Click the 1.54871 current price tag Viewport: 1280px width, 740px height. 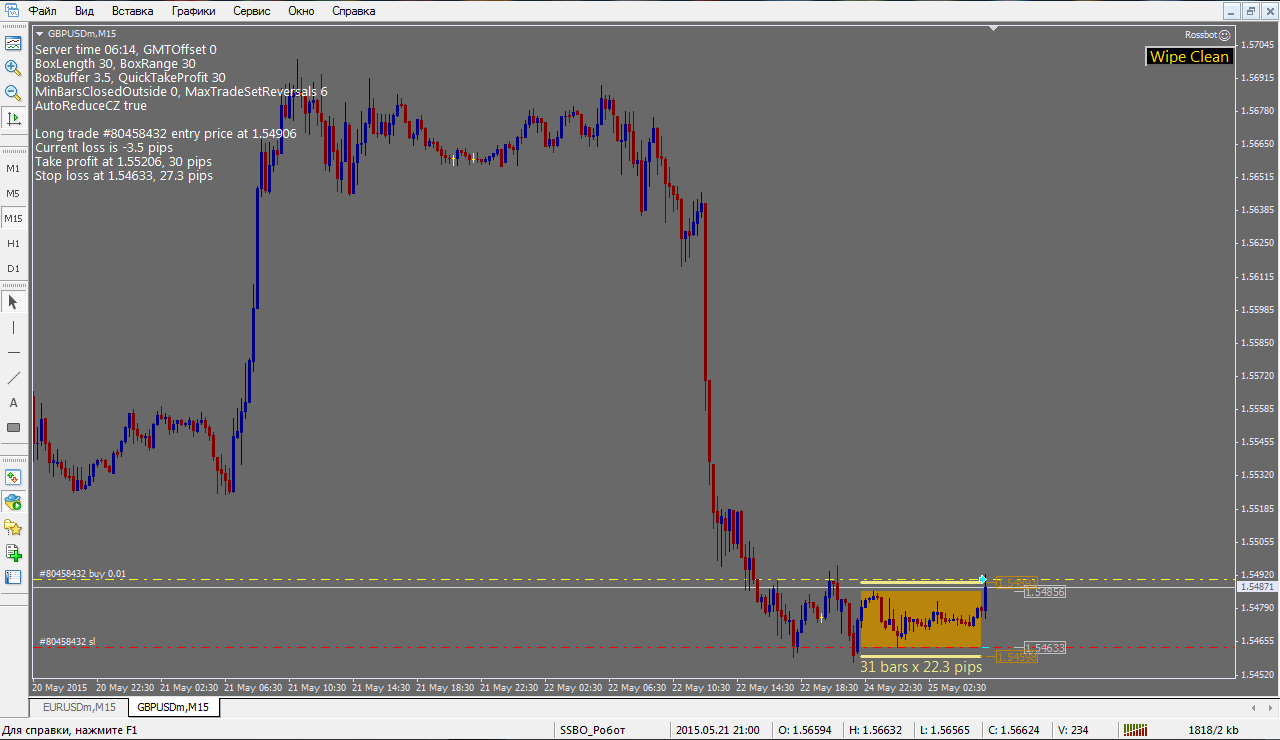pos(1257,586)
